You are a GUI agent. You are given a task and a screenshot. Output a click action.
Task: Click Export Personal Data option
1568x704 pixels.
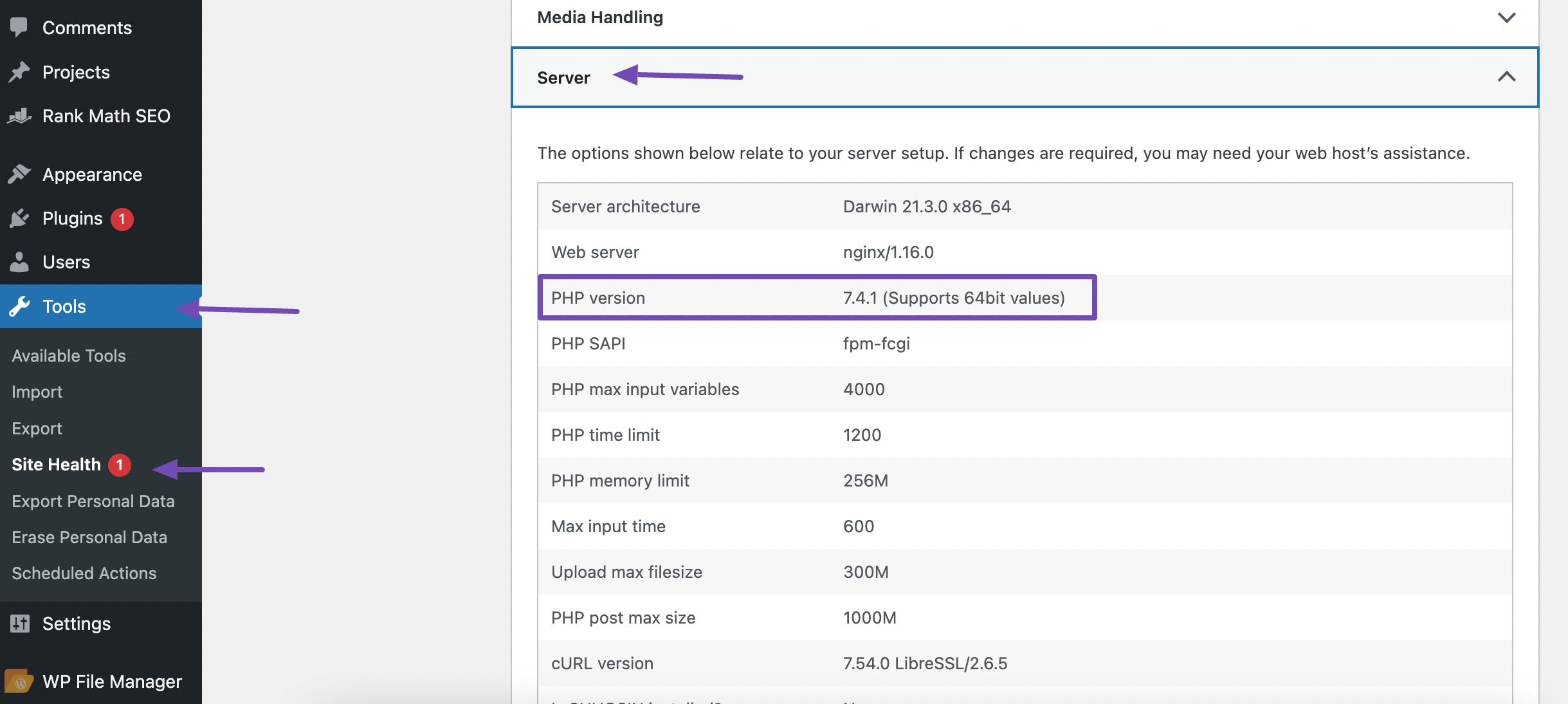click(x=93, y=500)
